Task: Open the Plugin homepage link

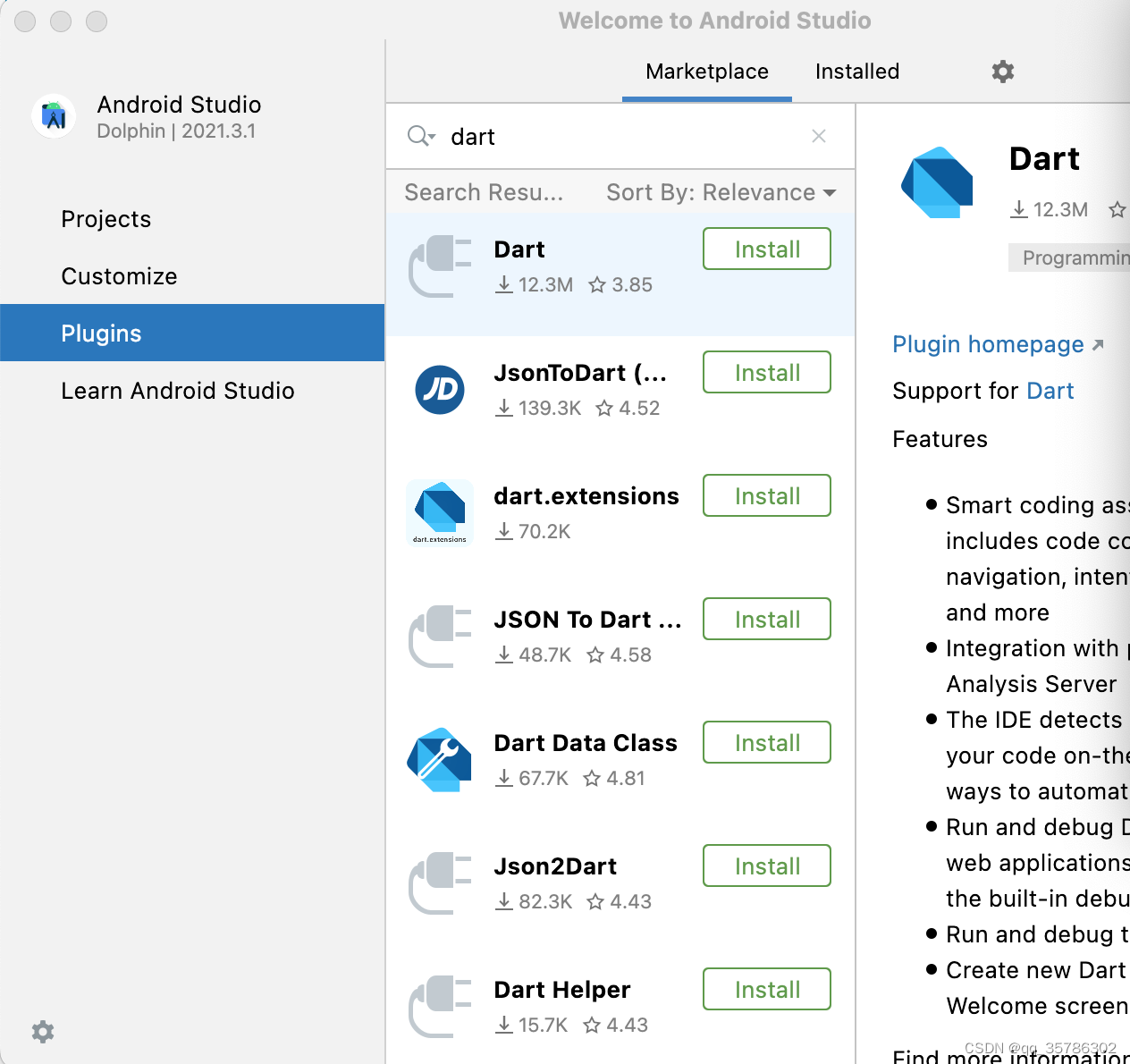Action: click(987, 344)
